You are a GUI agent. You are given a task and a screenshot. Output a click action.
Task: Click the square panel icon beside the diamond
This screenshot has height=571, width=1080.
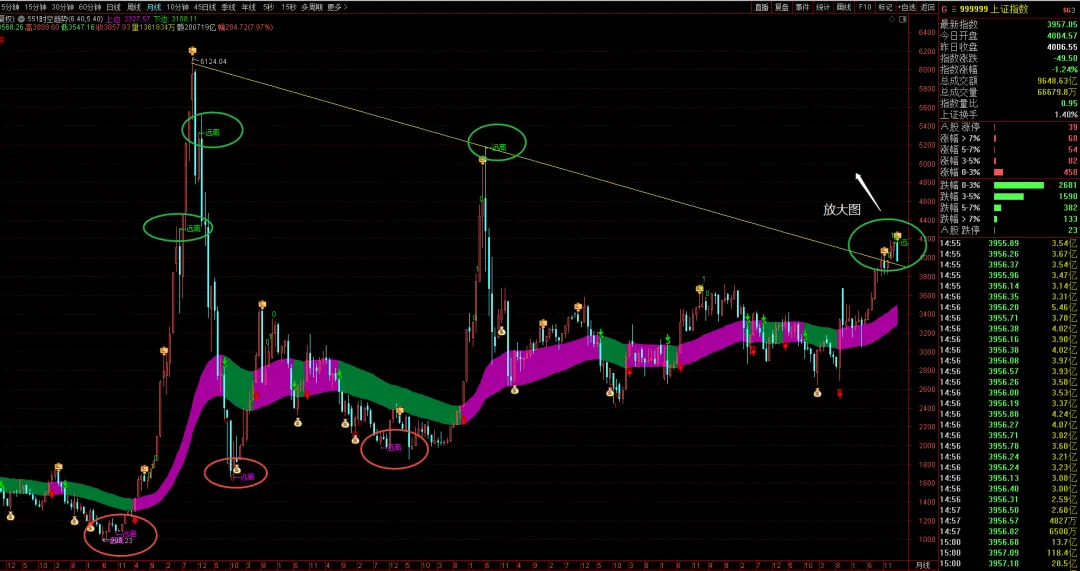point(902,20)
